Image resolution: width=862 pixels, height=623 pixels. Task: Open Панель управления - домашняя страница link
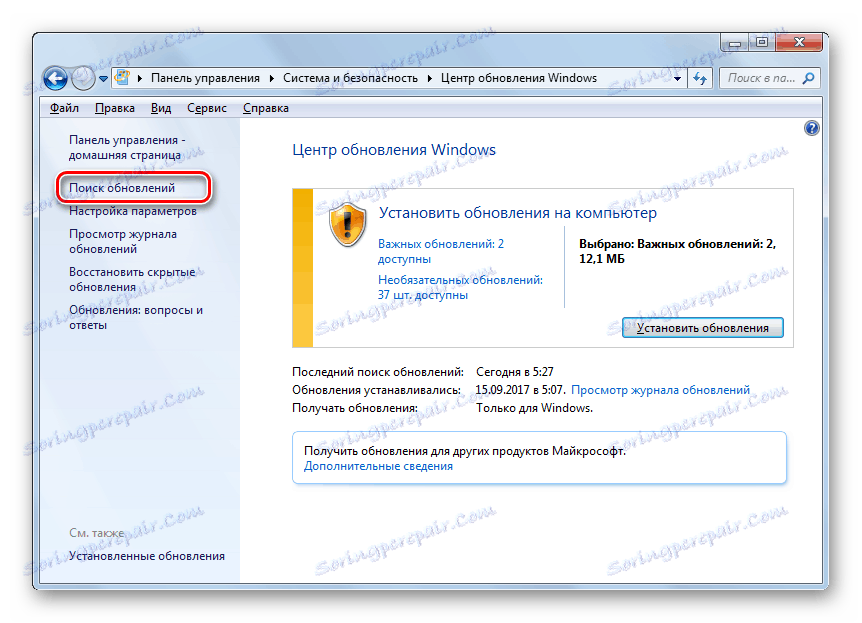click(128, 147)
